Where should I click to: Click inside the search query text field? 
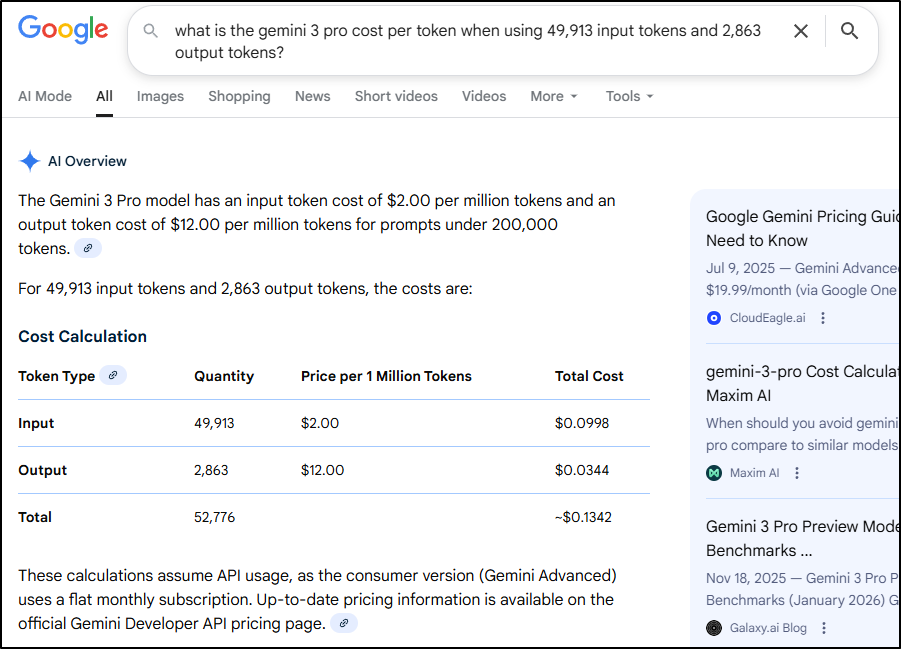(x=470, y=41)
